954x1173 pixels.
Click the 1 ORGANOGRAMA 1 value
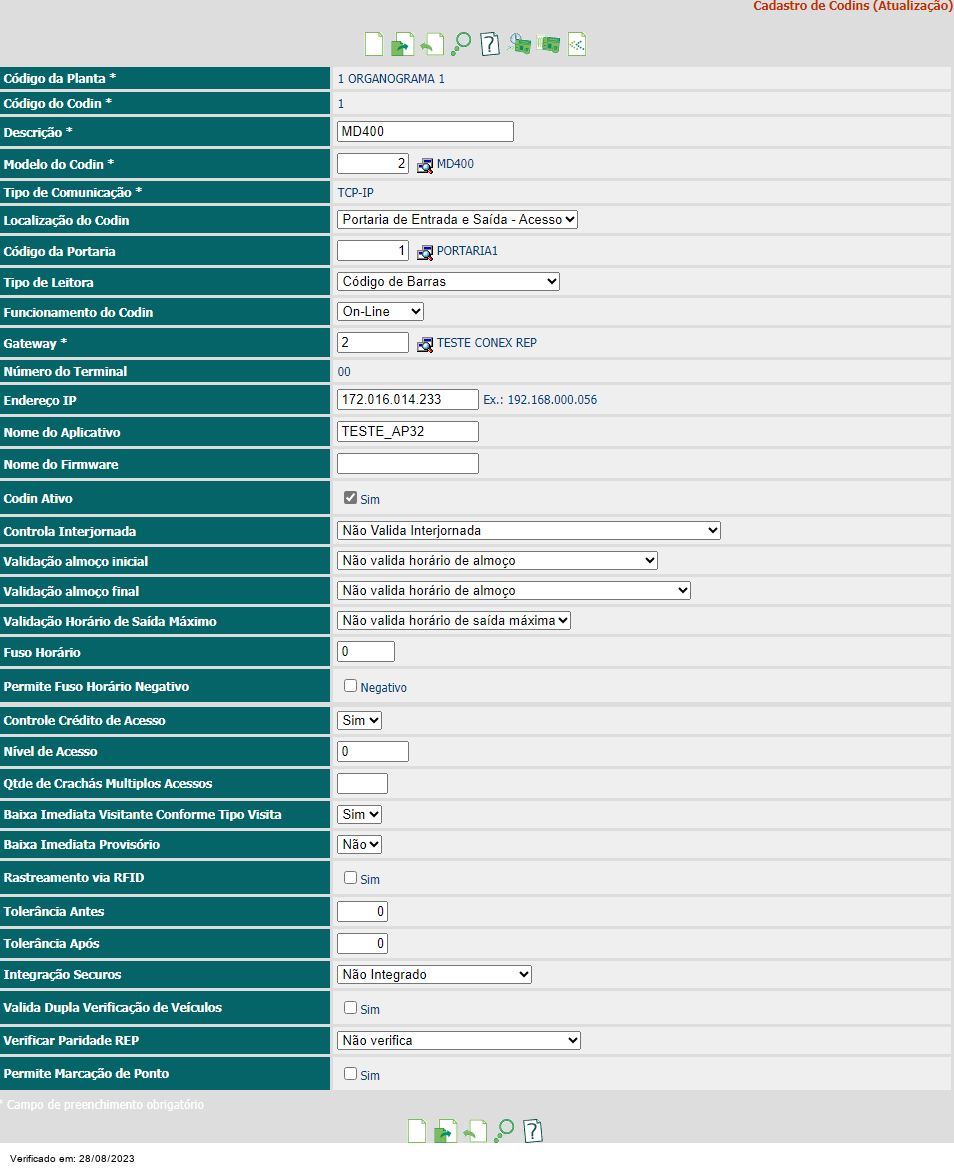(x=391, y=79)
